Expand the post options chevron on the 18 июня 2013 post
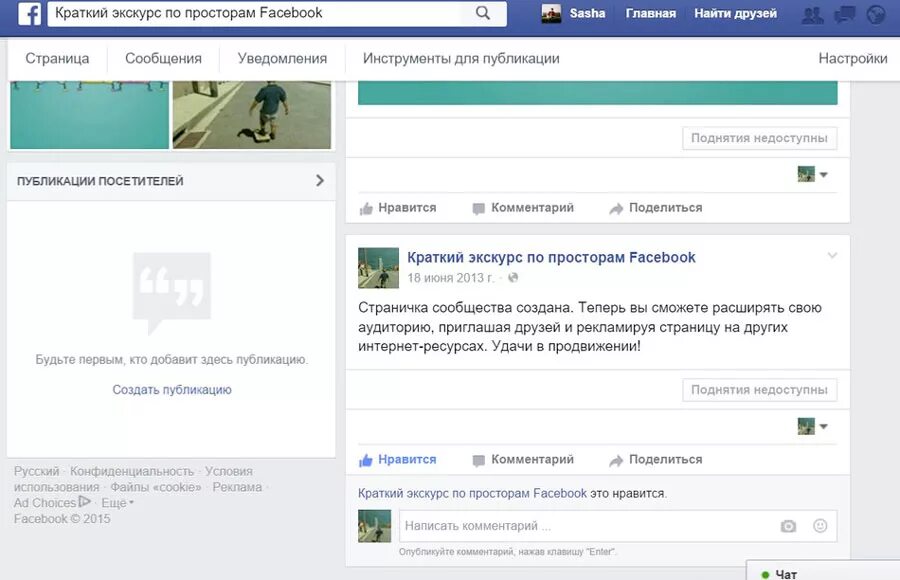 pos(832,256)
